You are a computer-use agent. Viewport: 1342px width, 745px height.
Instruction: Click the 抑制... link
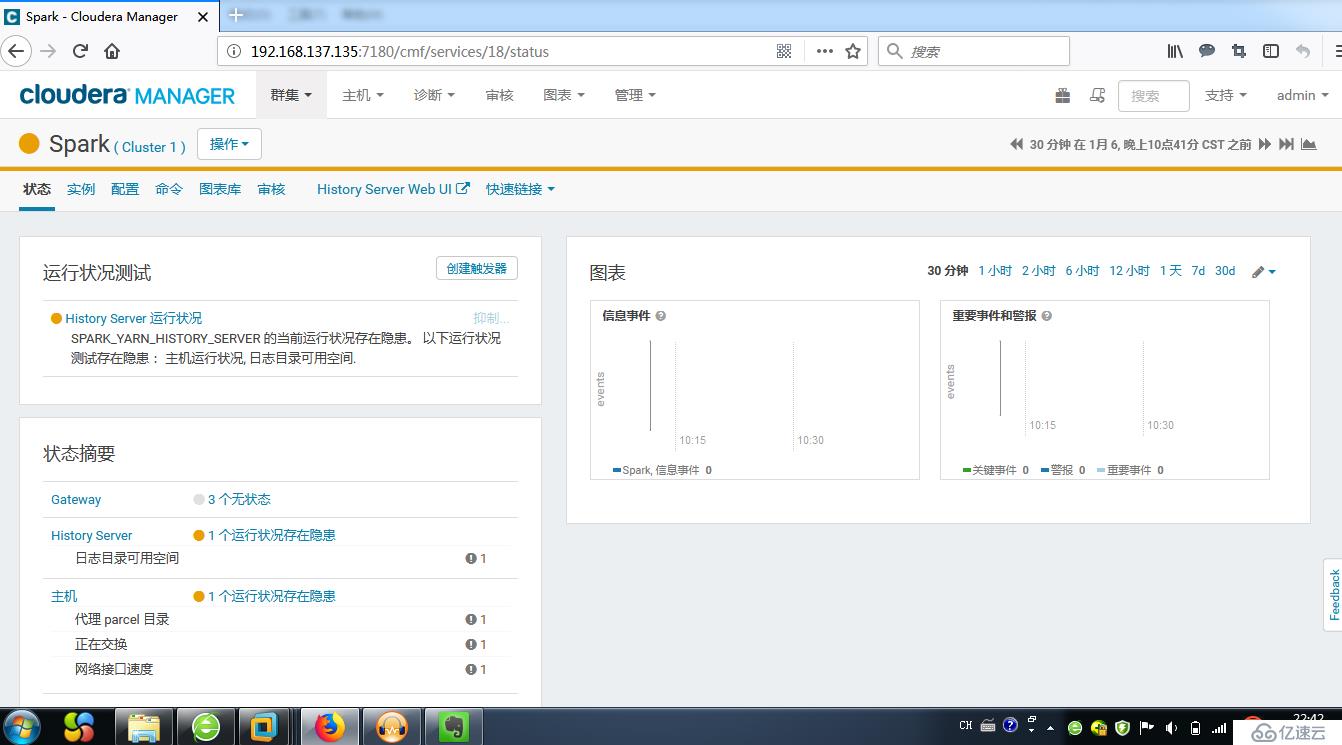point(491,318)
